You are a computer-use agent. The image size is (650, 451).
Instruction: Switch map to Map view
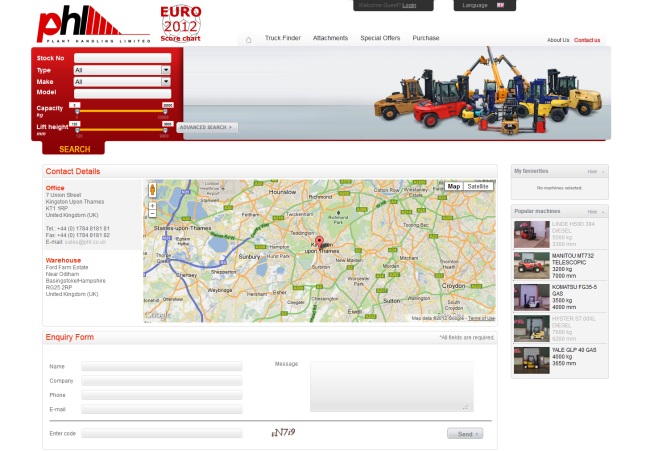(454, 186)
